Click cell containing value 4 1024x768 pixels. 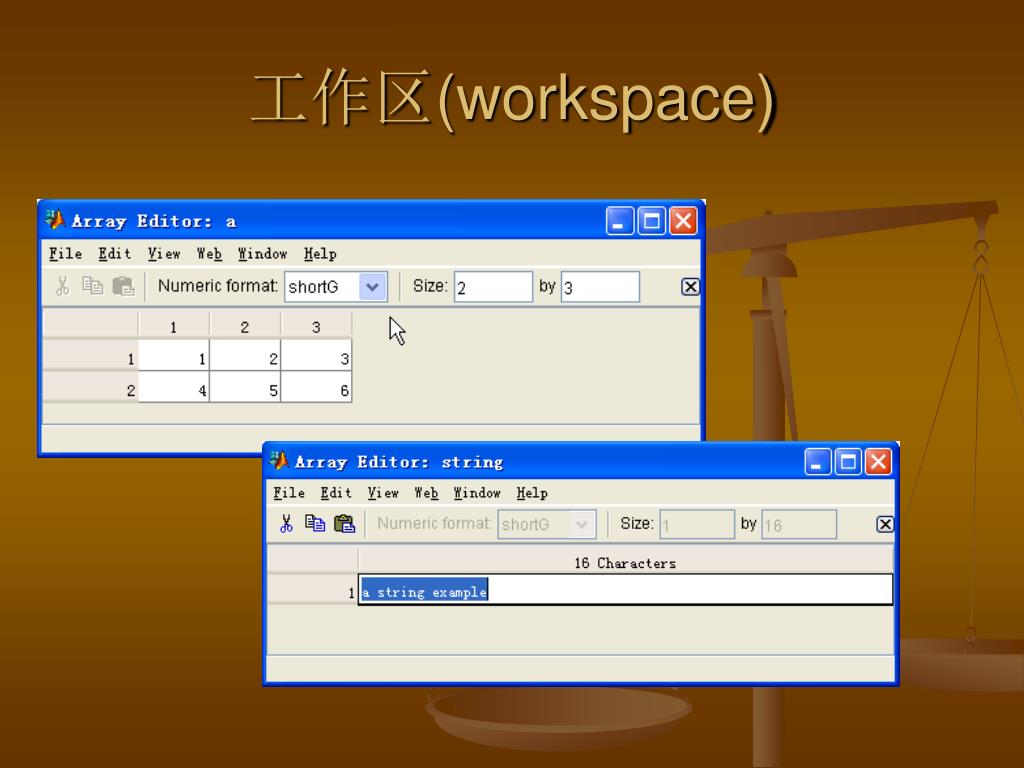(174, 388)
